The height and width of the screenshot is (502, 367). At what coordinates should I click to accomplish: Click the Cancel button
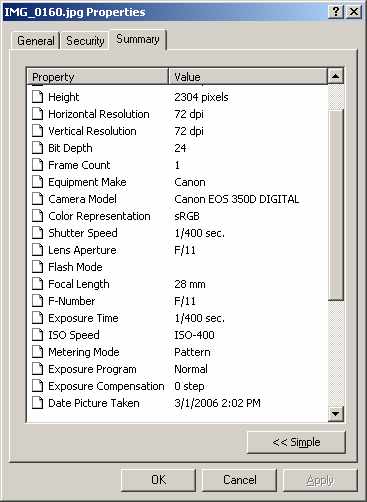(x=240, y=480)
